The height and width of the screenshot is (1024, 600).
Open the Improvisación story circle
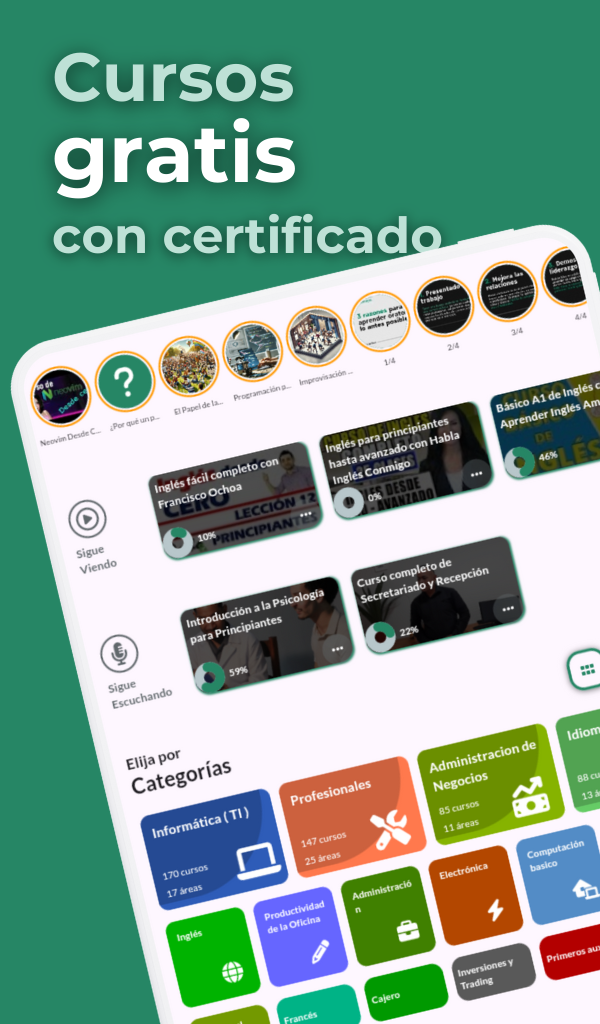pyautogui.click(x=317, y=337)
